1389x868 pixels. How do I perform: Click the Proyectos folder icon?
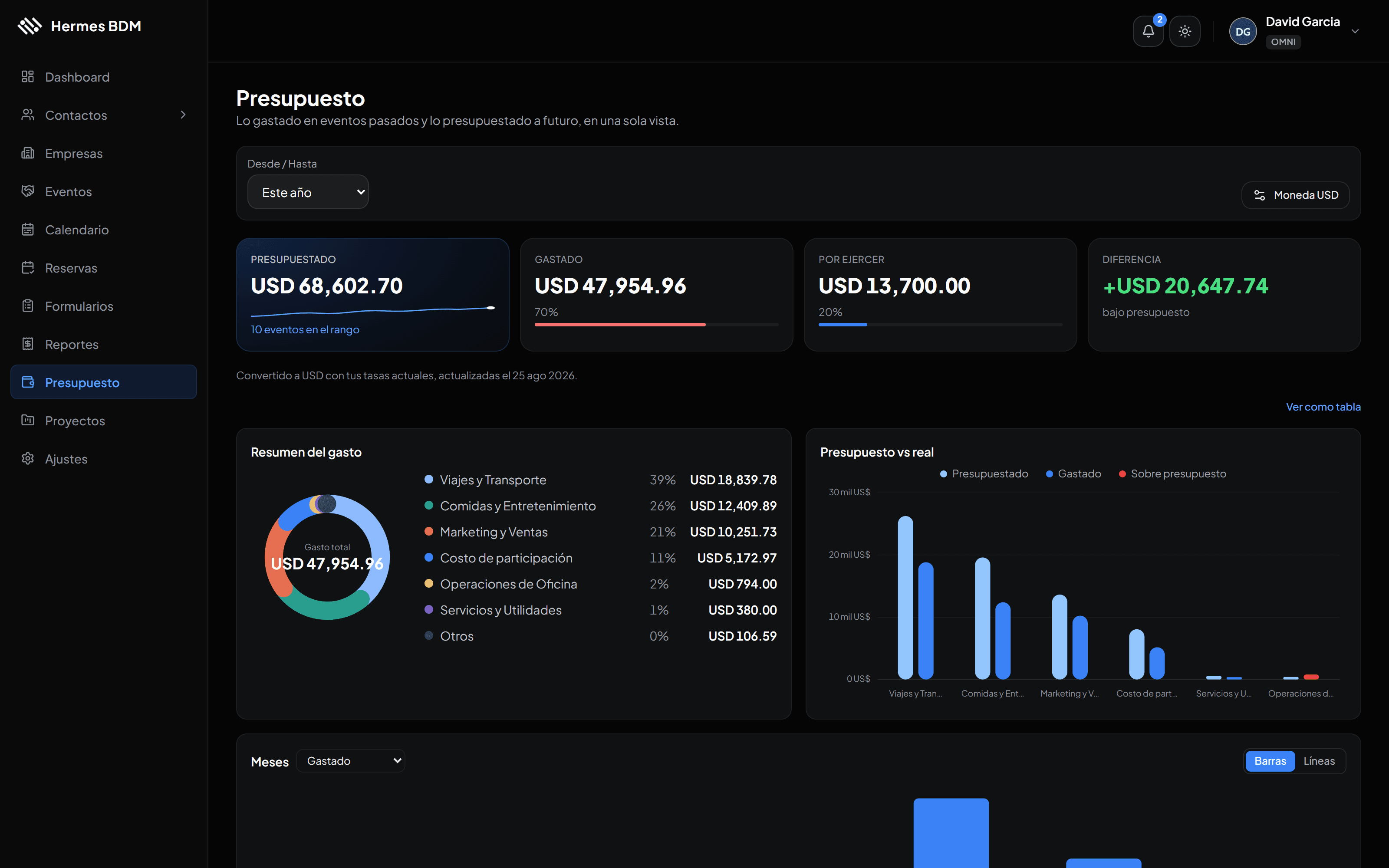pos(27,420)
